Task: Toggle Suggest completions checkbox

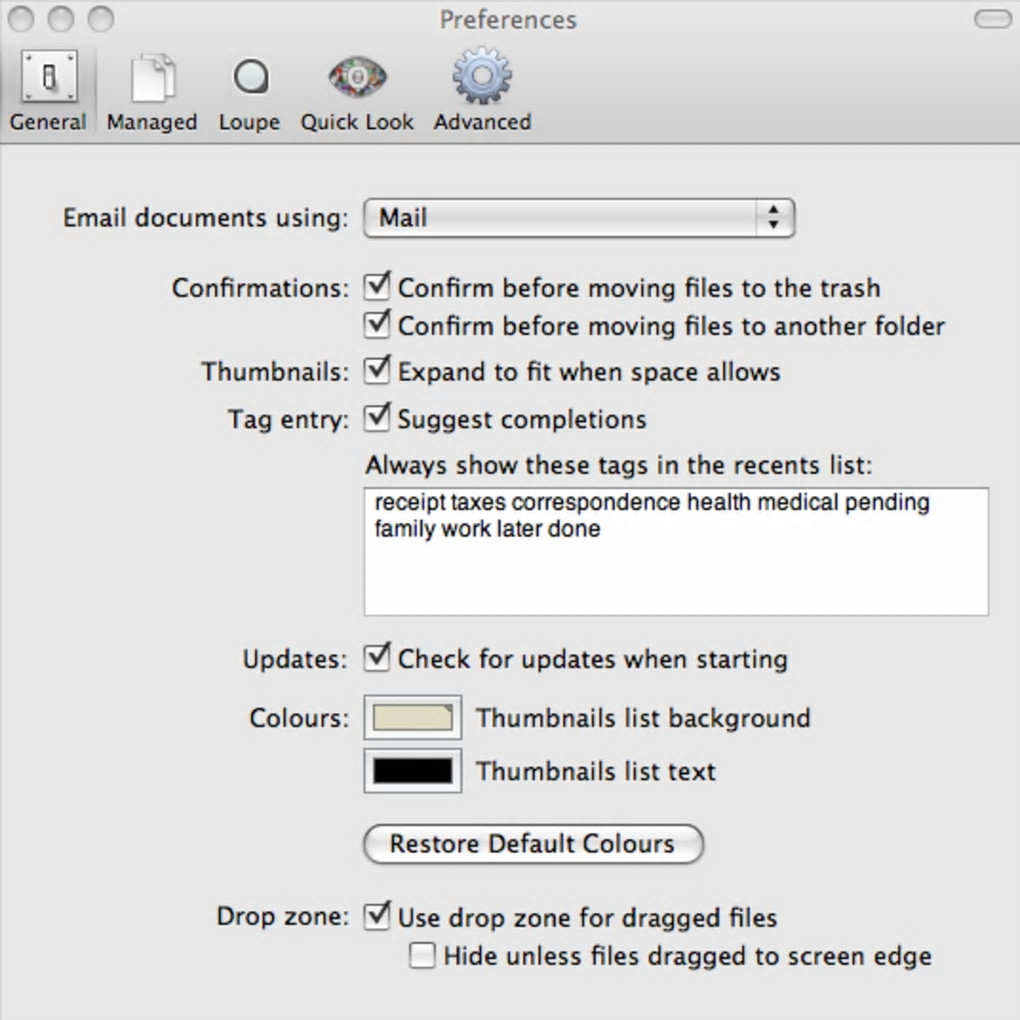Action: [x=377, y=418]
